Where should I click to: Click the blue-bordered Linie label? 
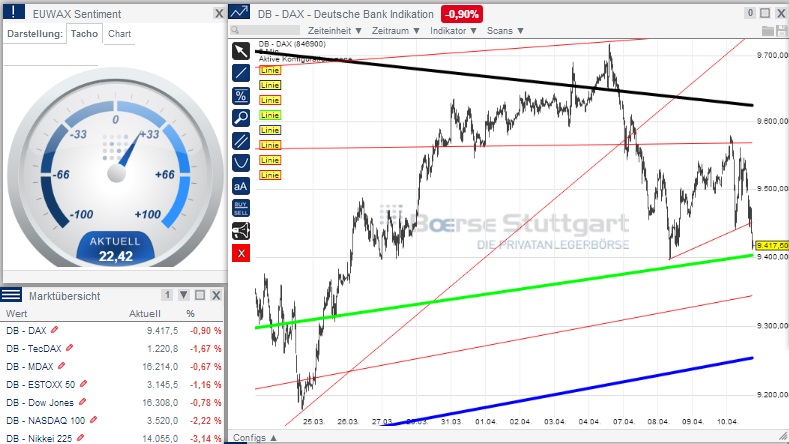point(270,130)
